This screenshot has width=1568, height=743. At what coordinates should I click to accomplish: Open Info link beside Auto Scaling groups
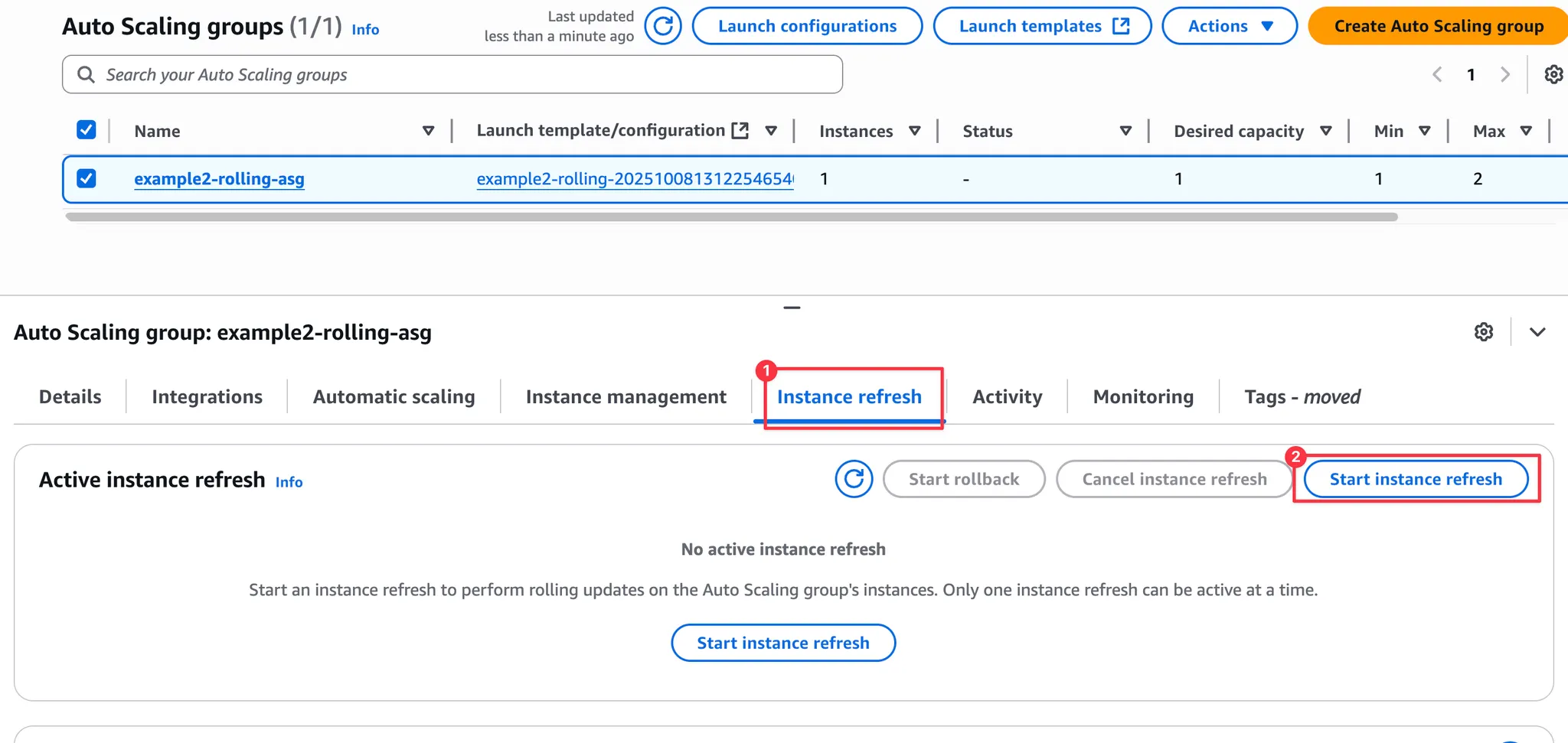pos(365,29)
